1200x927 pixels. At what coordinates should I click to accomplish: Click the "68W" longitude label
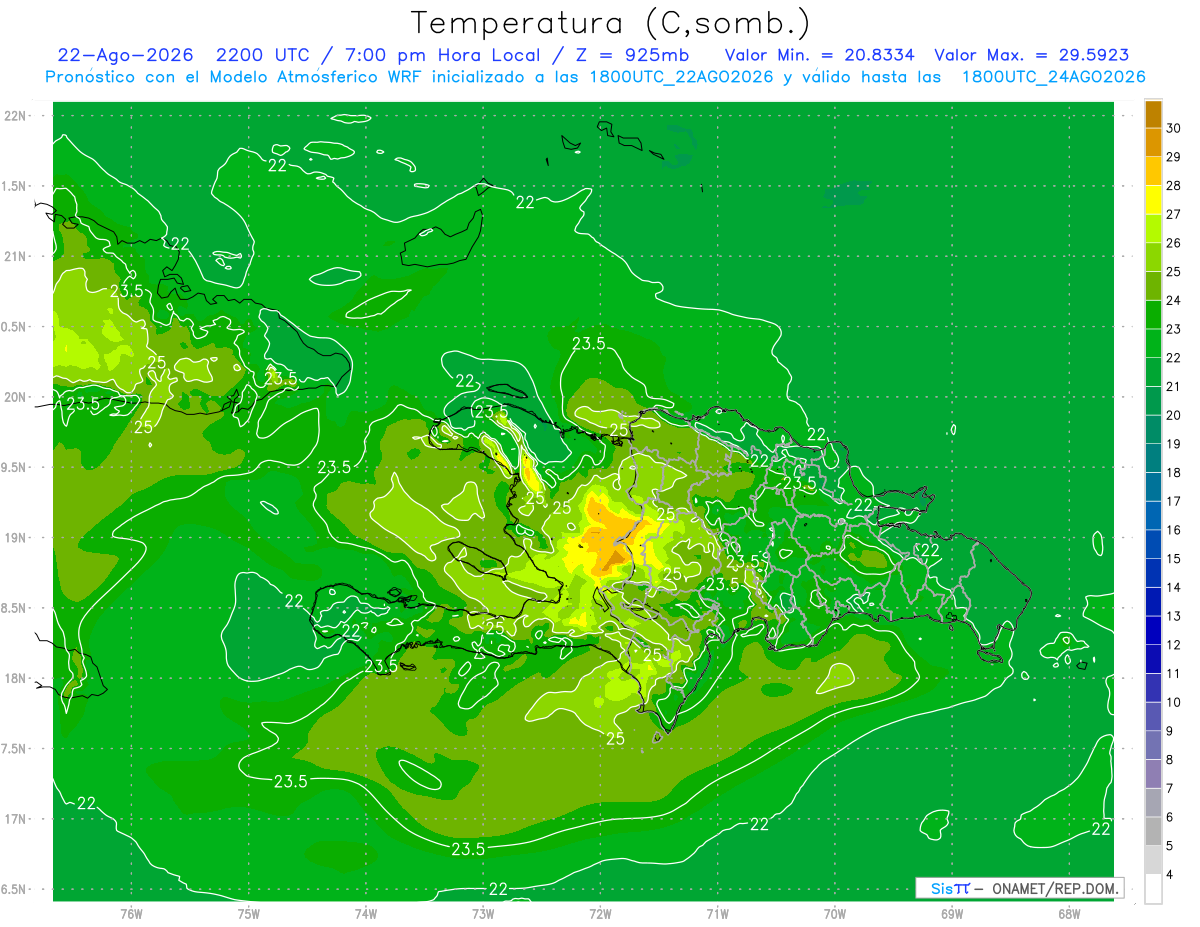(x=1069, y=914)
